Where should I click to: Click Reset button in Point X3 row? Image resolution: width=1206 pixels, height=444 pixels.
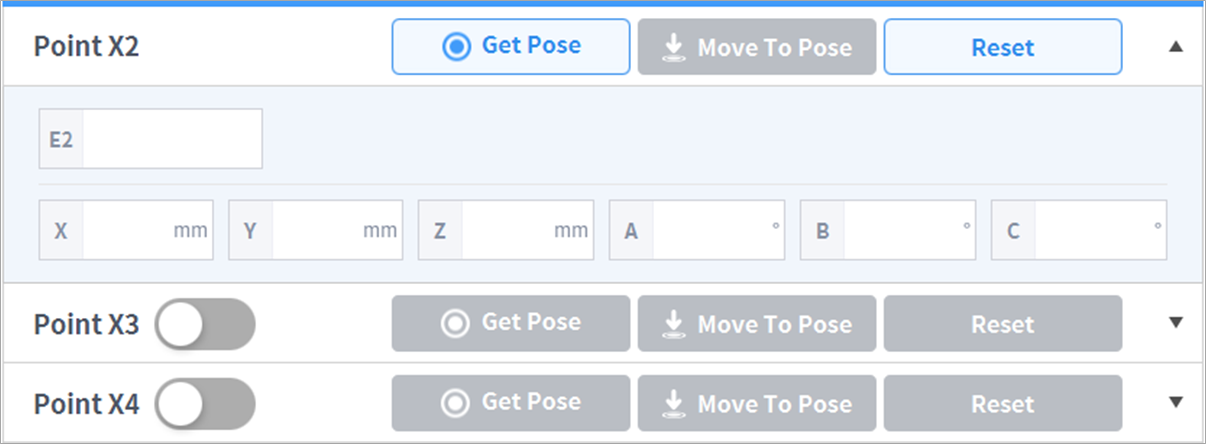coord(1002,324)
